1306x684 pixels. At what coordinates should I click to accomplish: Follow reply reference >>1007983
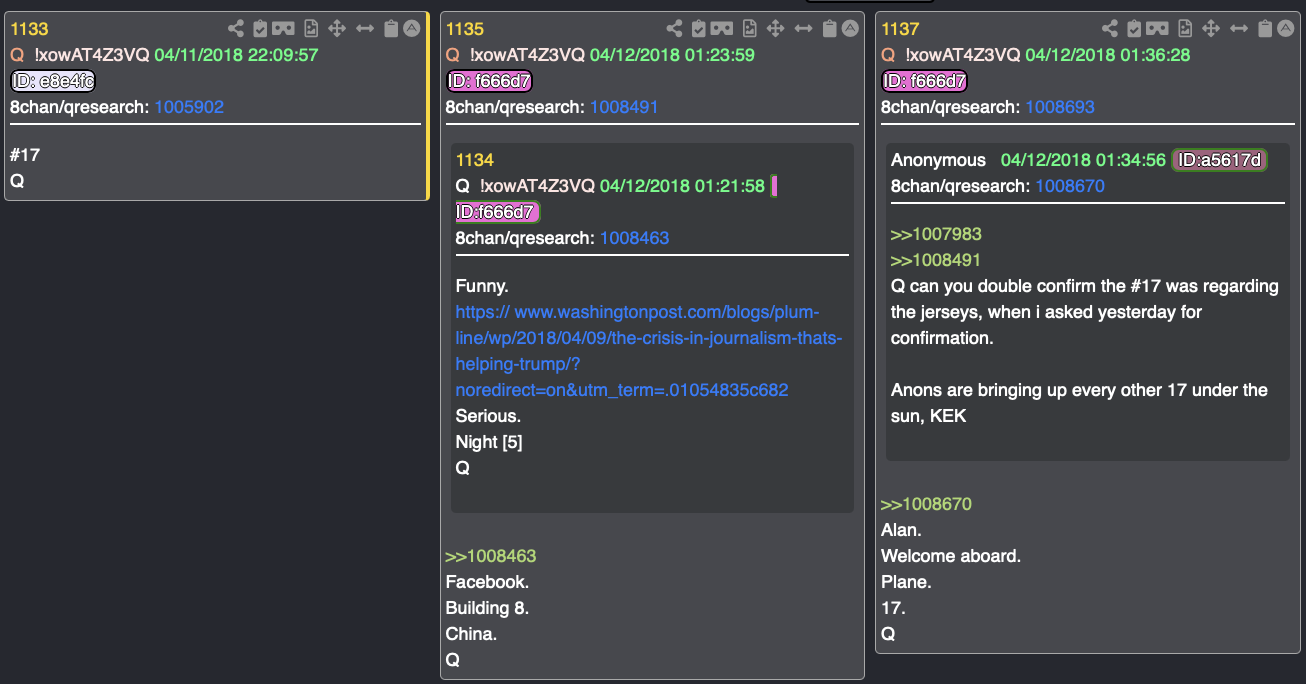(x=937, y=234)
